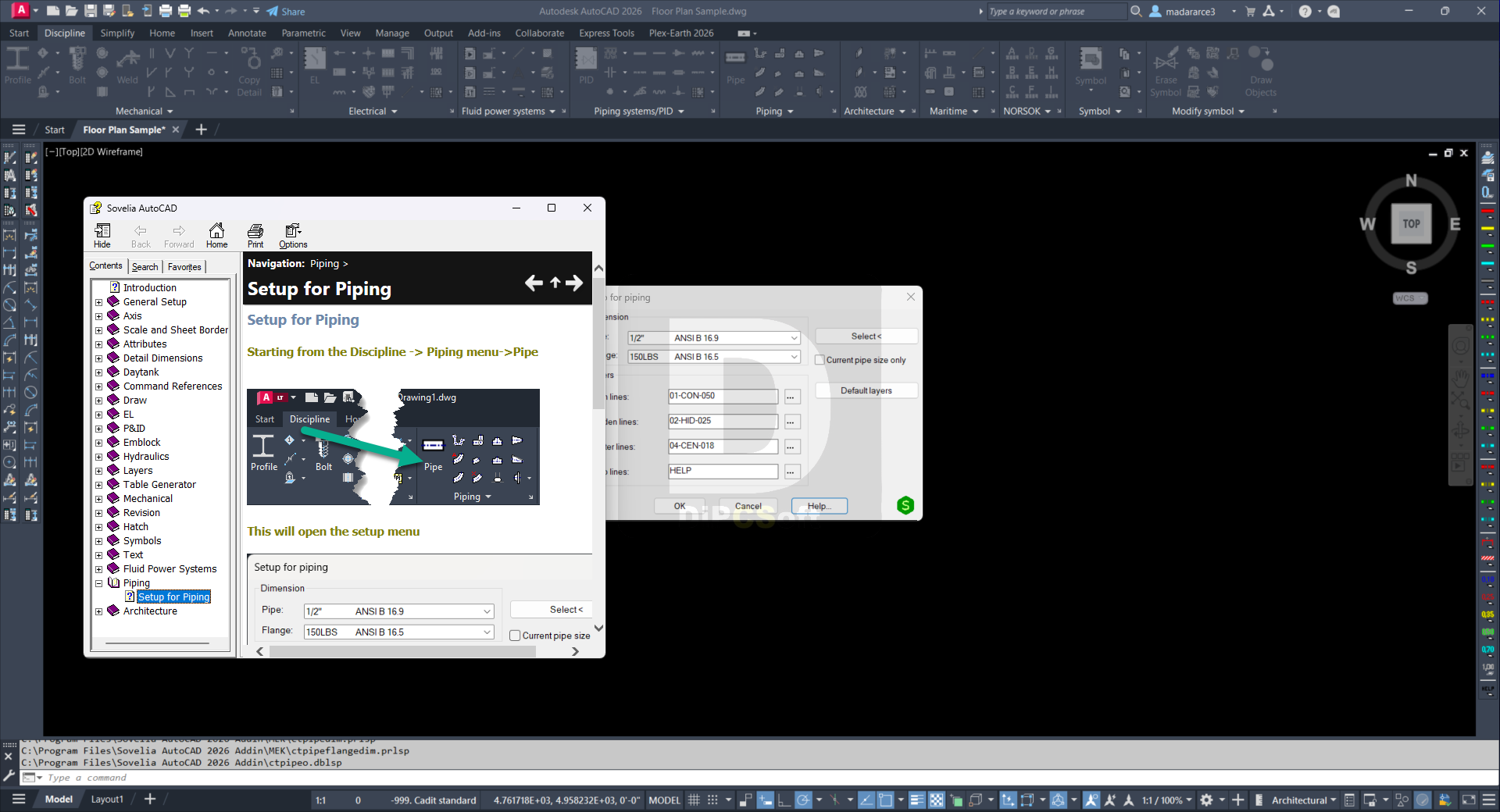Click the Draw Objects tool
The height and width of the screenshot is (812, 1500).
tap(1261, 72)
